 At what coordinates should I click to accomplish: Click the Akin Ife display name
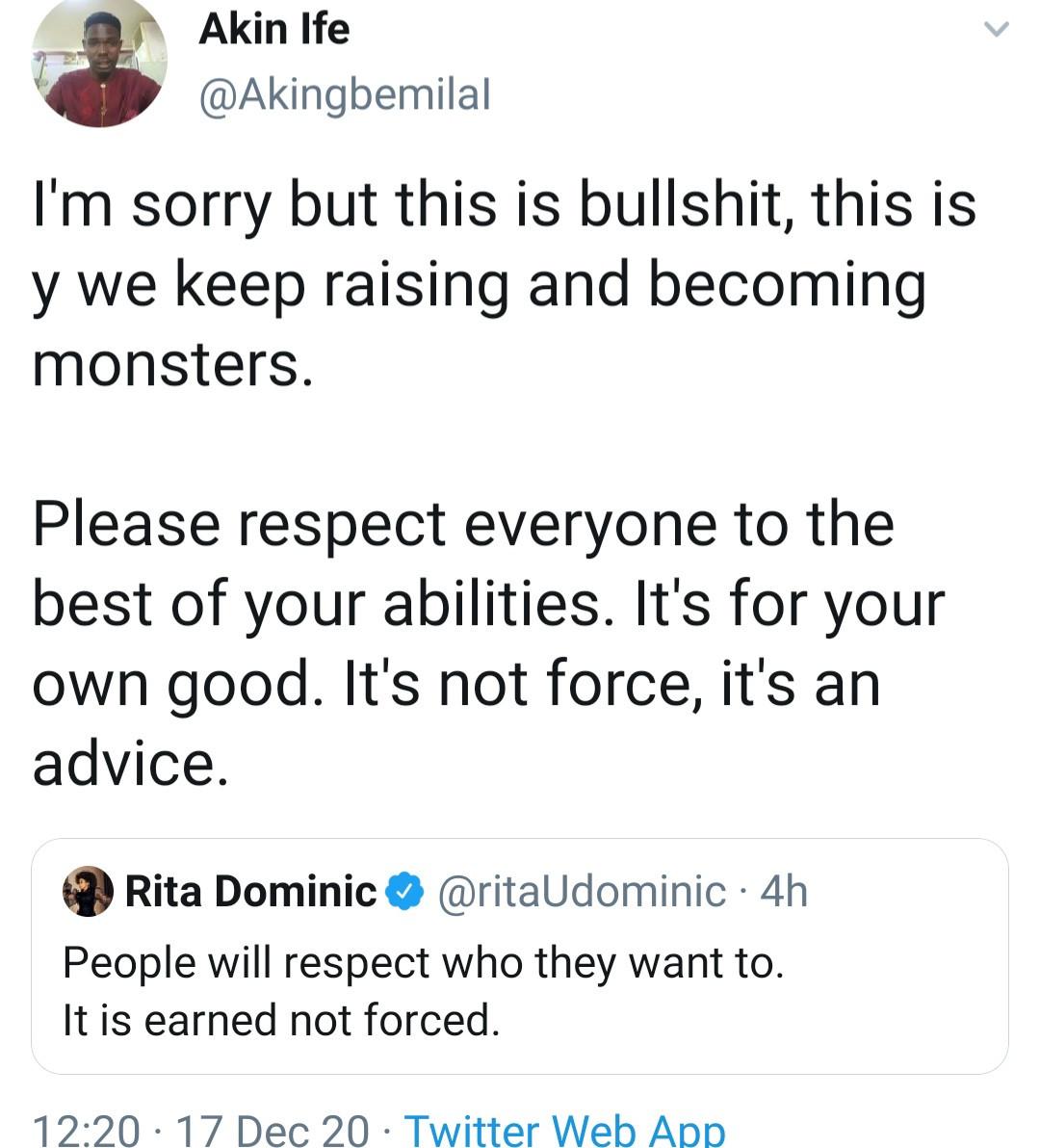pyautogui.click(x=273, y=29)
